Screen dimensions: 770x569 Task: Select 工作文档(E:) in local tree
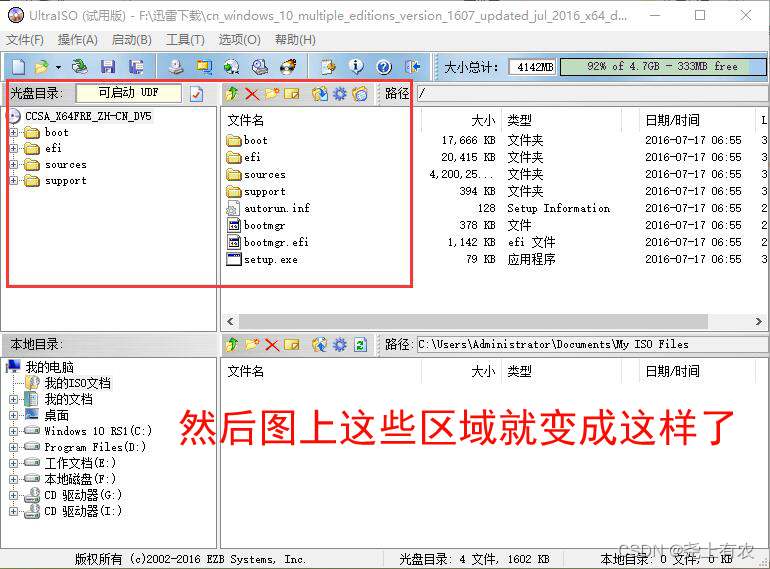click(x=80, y=463)
